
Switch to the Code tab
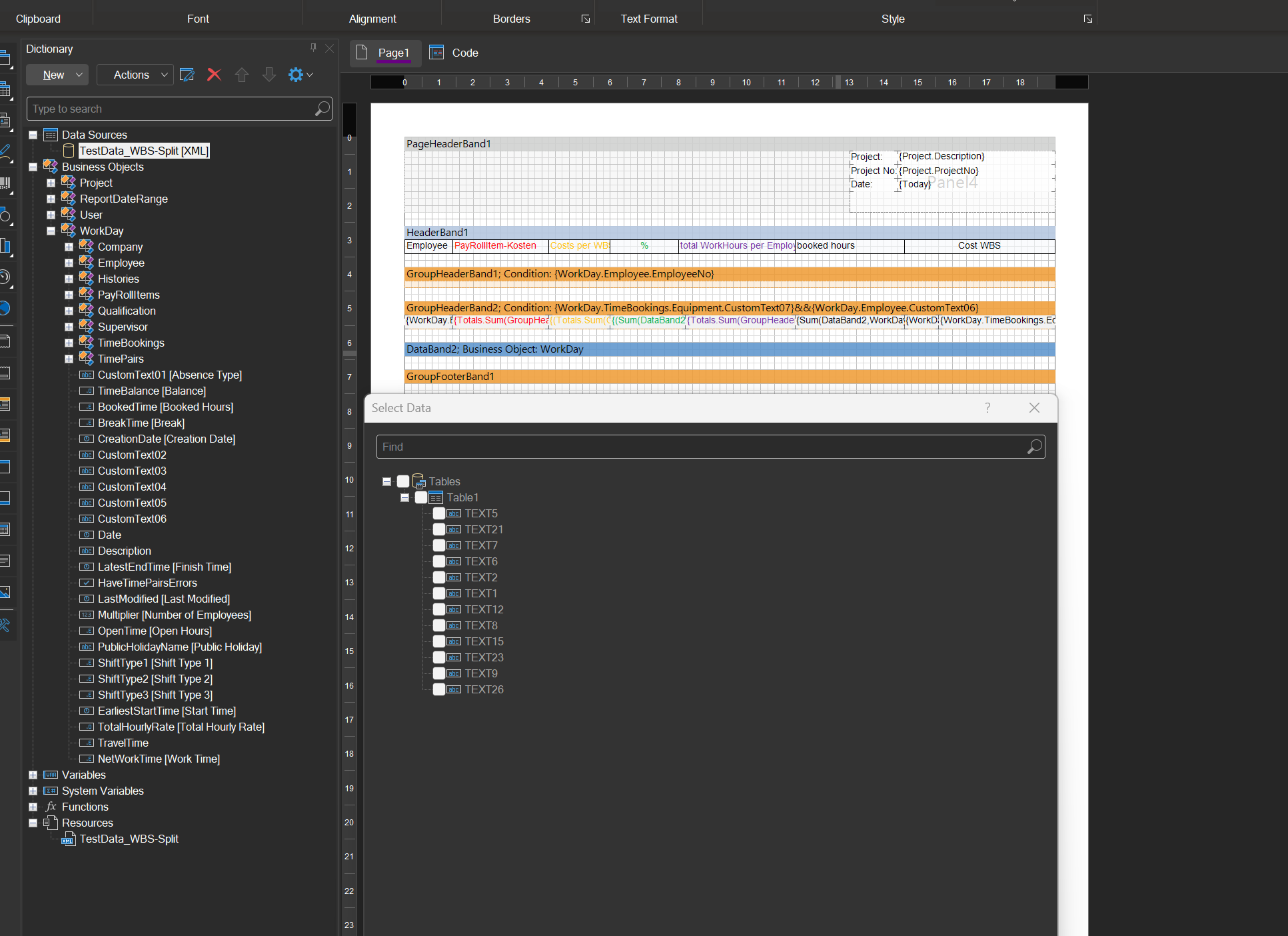(x=455, y=53)
